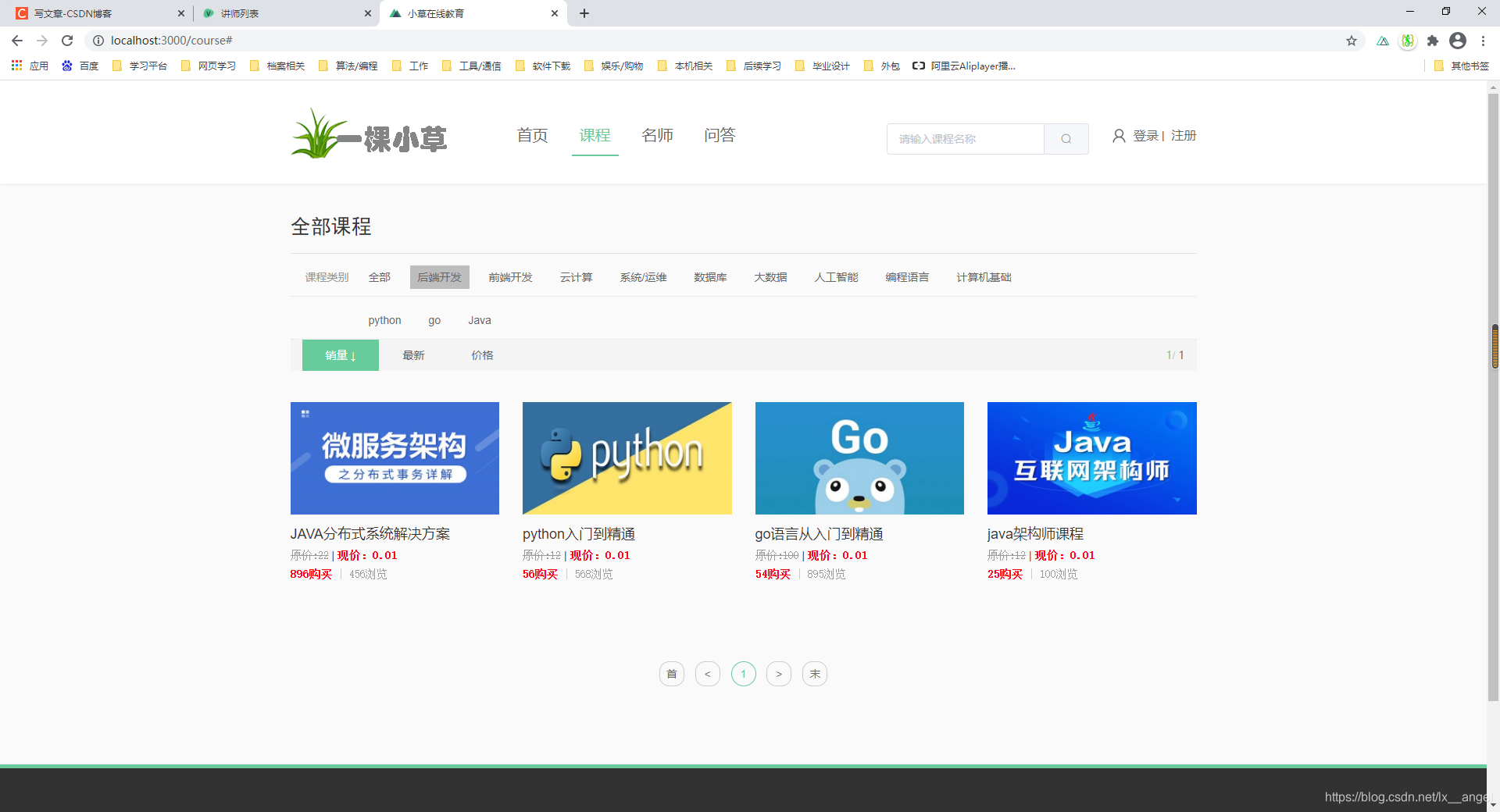This screenshot has width=1500, height=812.
Task: Open the 百度 bookmark
Action: pyautogui.click(x=80, y=66)
